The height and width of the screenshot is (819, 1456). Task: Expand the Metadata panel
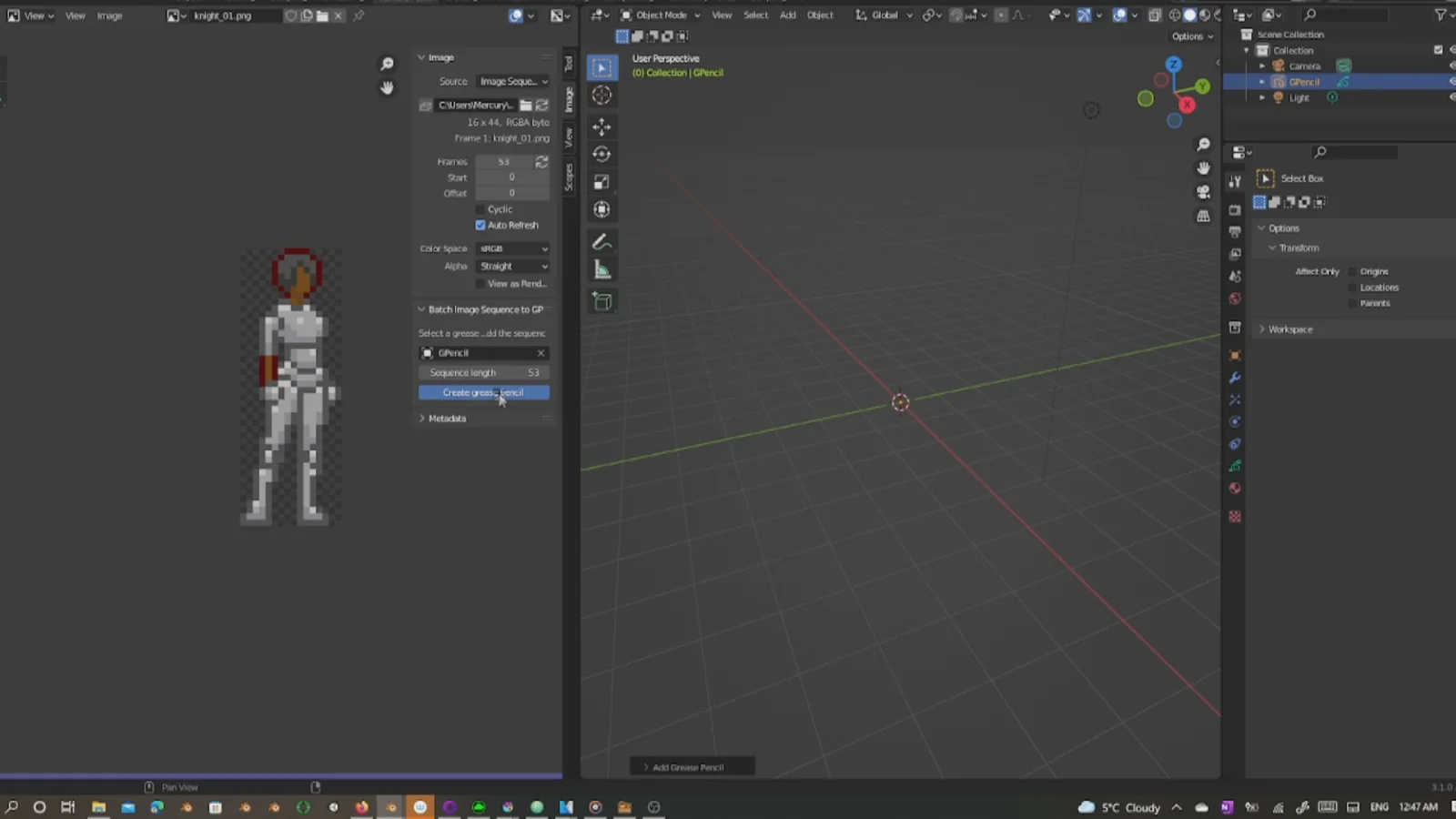point(446,419)
